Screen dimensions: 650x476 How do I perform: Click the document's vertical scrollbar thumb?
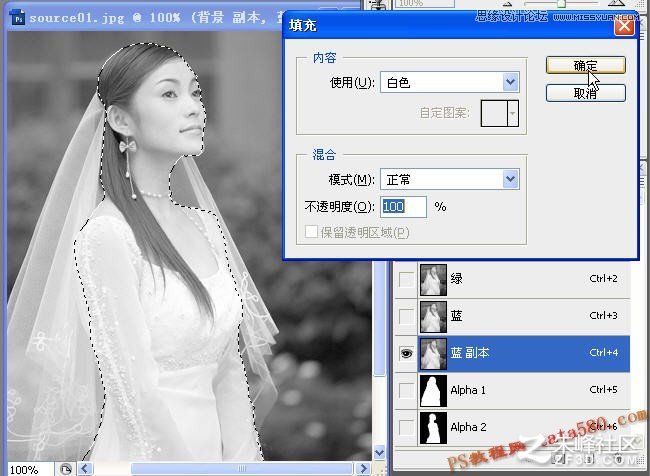pos(379,319)
